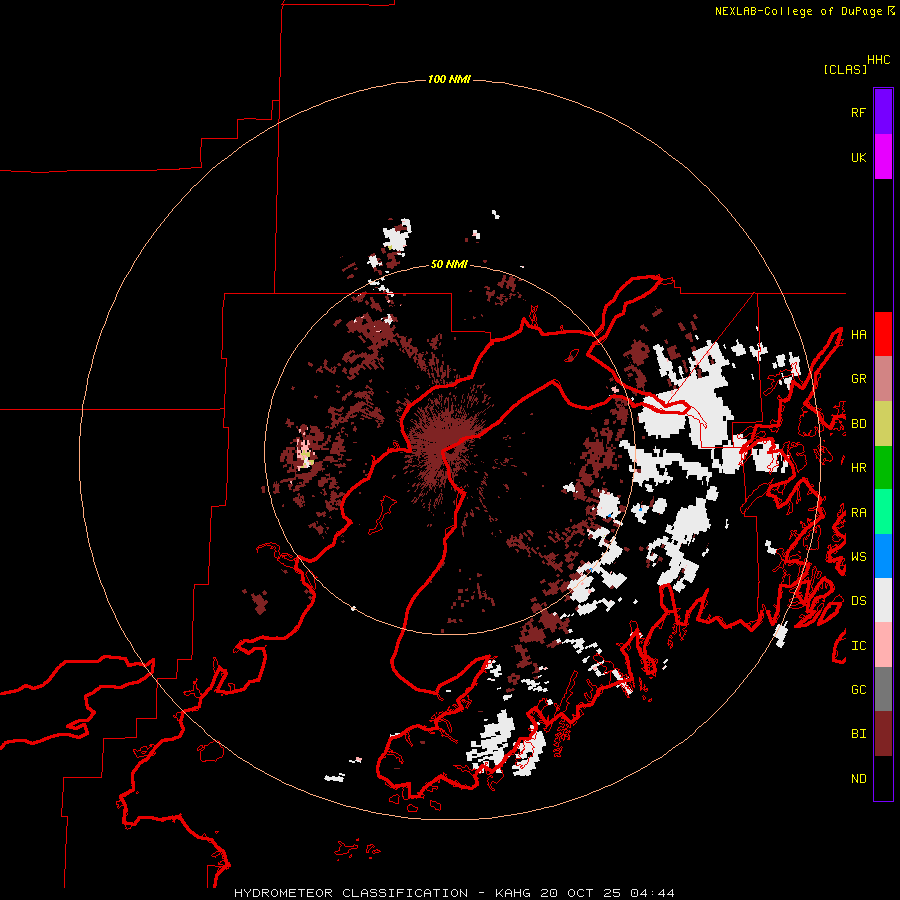Click the GC legend label

[858, 690]
